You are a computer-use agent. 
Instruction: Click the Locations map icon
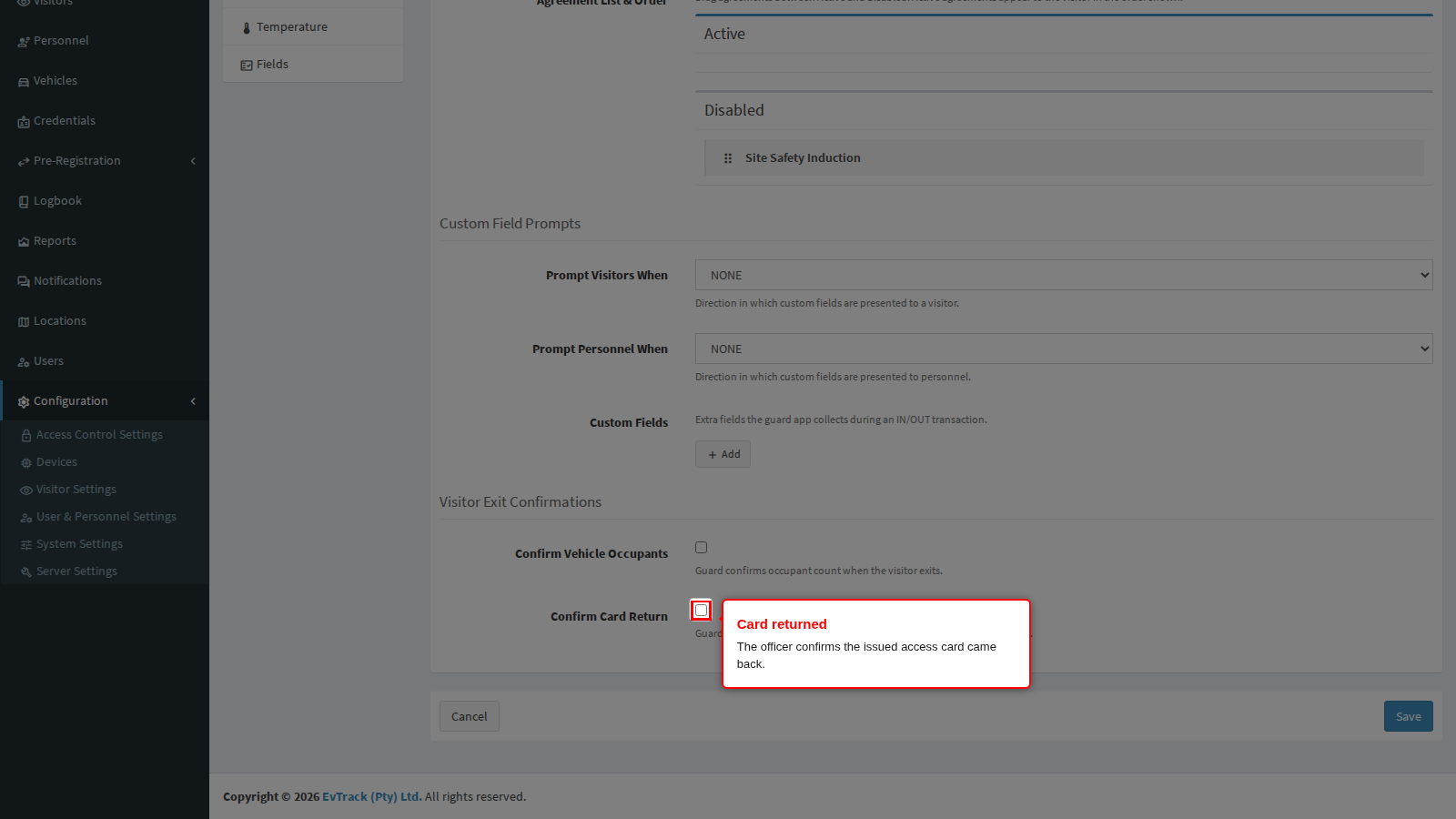[24, 322]
